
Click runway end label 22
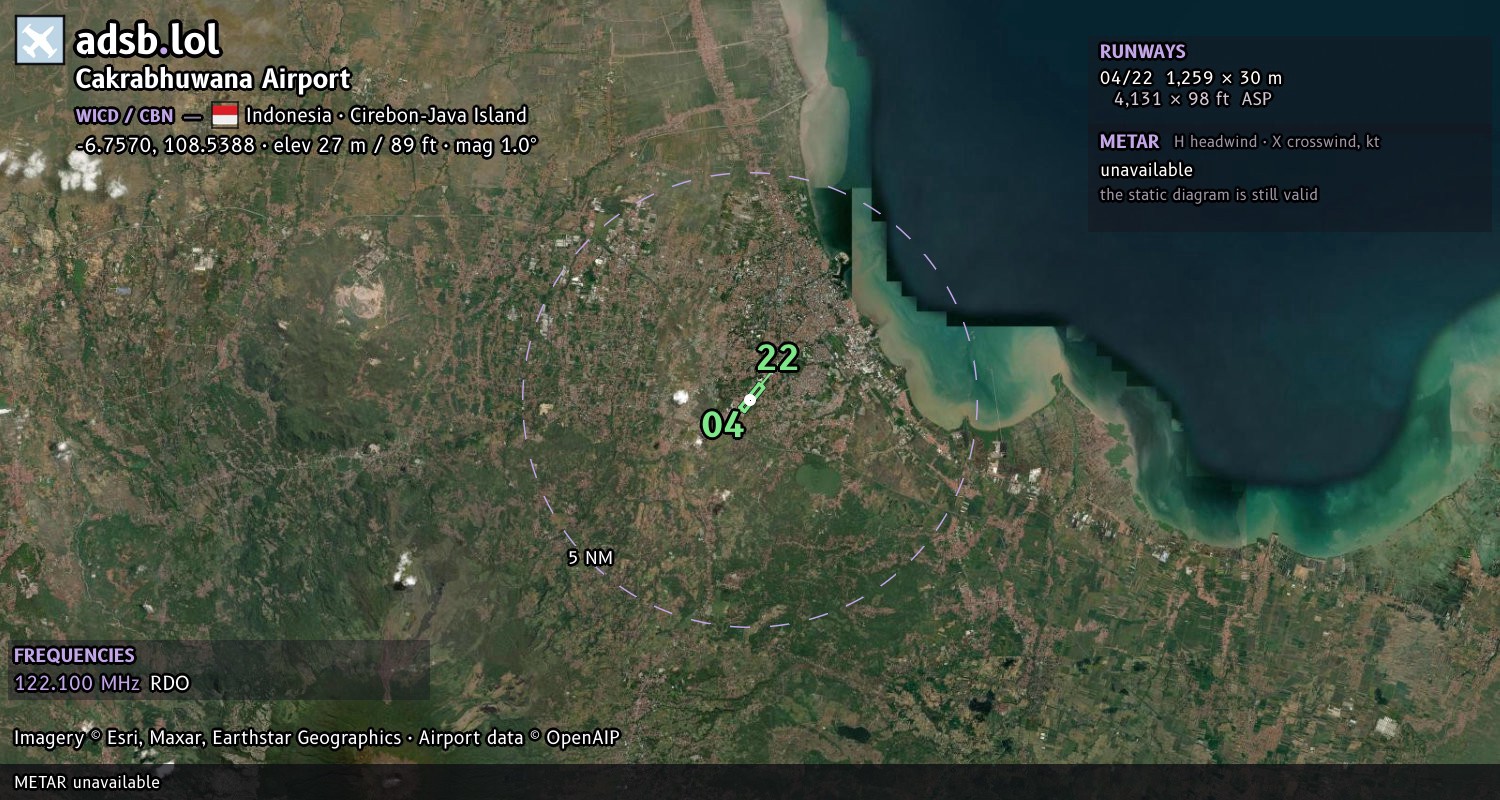(x=777, y=358)
